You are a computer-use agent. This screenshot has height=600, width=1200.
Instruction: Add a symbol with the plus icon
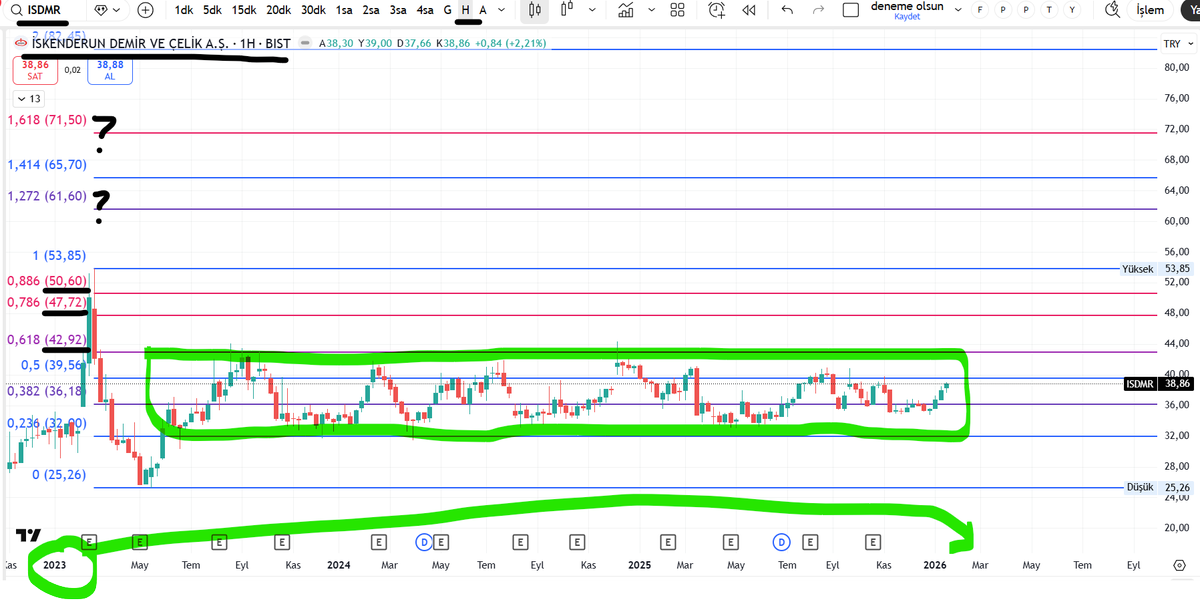pos(146,10)
